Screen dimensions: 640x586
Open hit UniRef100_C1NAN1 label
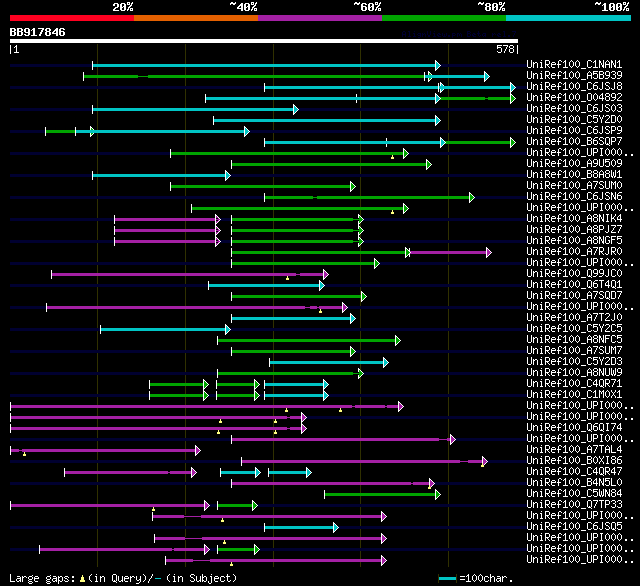(x=574, y=64)
